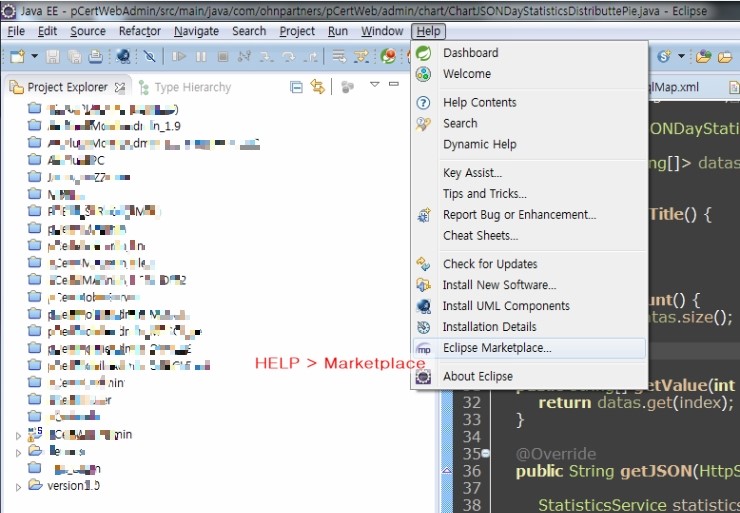Screen dimensions: 740x513
Task: Click the grey focus-task icon in Project Explorer
Action: pyautogui.click(x=348, y=87)
